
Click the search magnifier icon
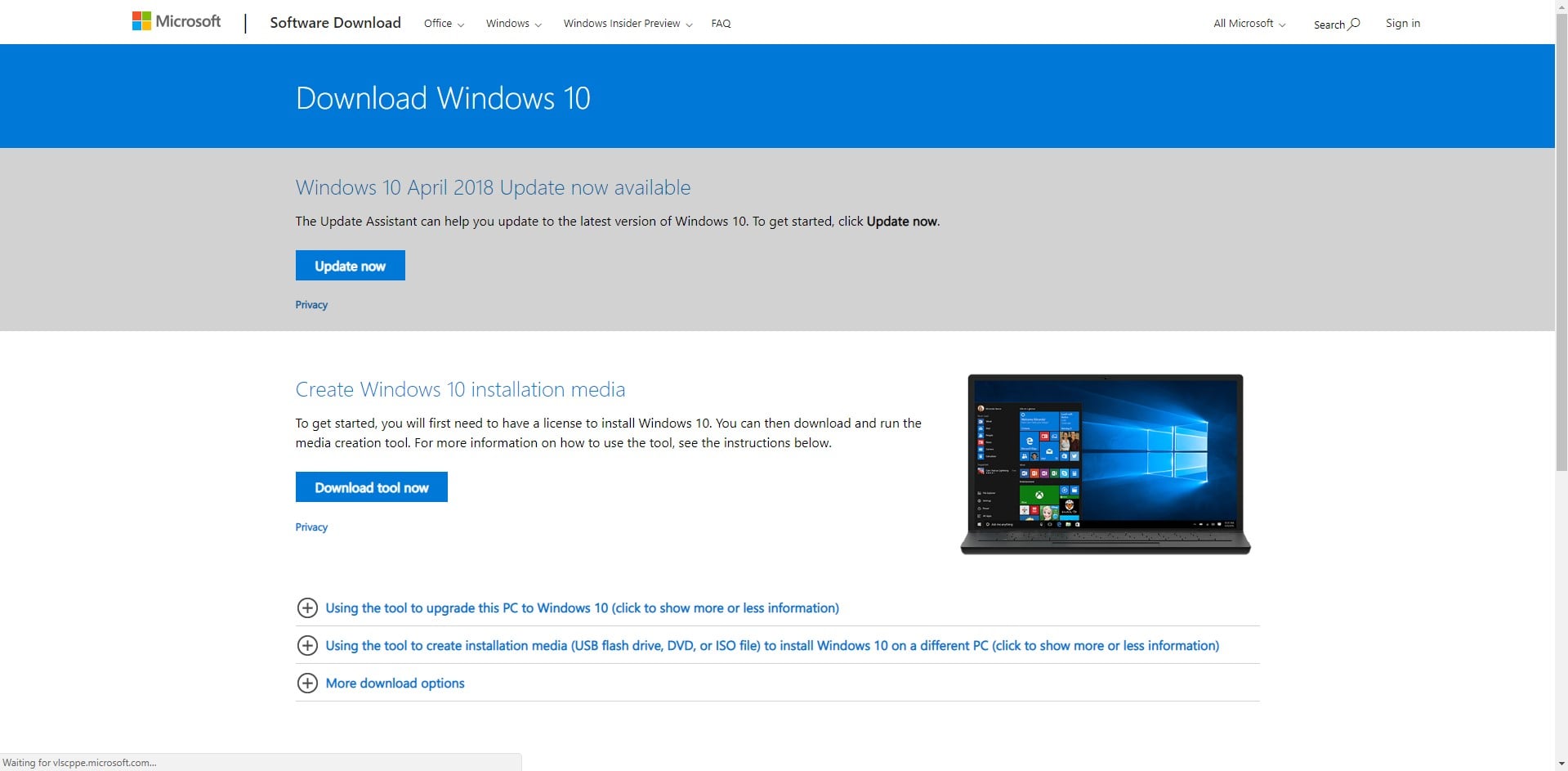1354,24
